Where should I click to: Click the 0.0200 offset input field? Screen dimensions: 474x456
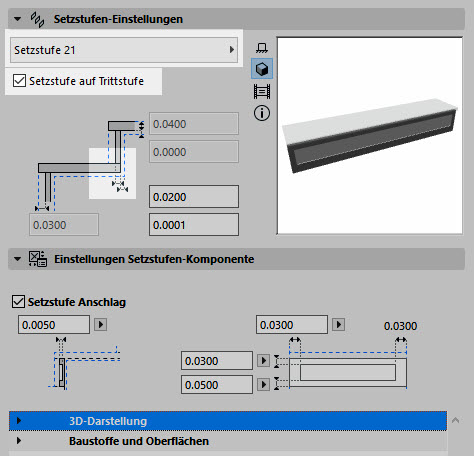(194, 197)
